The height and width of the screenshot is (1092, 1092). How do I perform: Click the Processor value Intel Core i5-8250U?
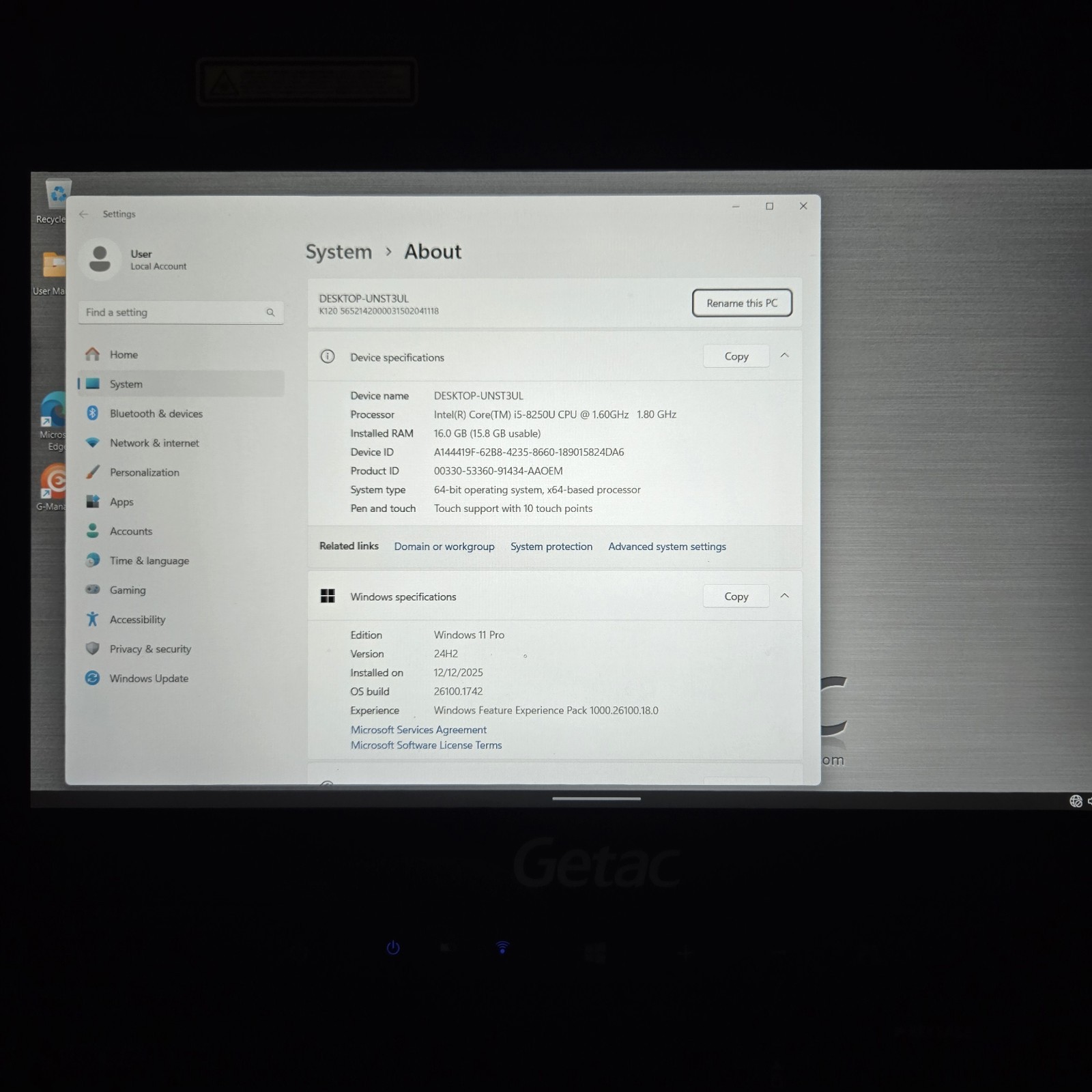555,414
